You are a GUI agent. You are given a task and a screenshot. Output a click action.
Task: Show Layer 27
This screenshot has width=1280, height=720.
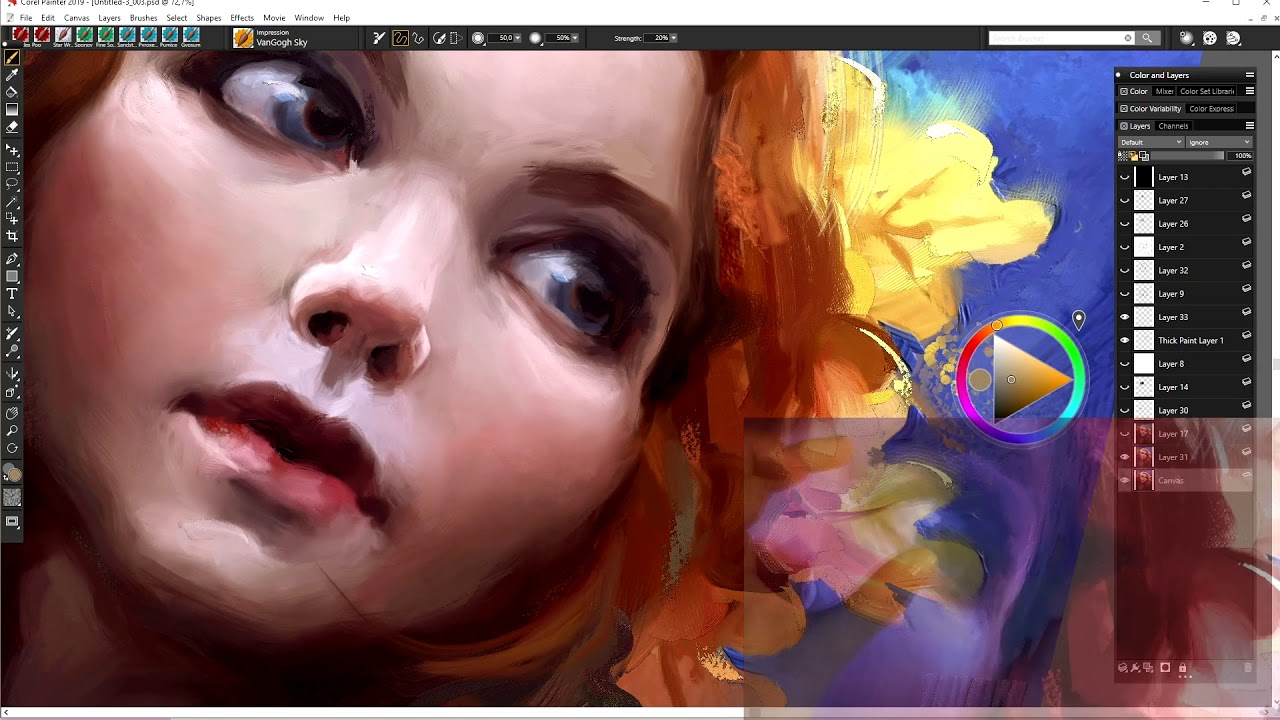1124,200
